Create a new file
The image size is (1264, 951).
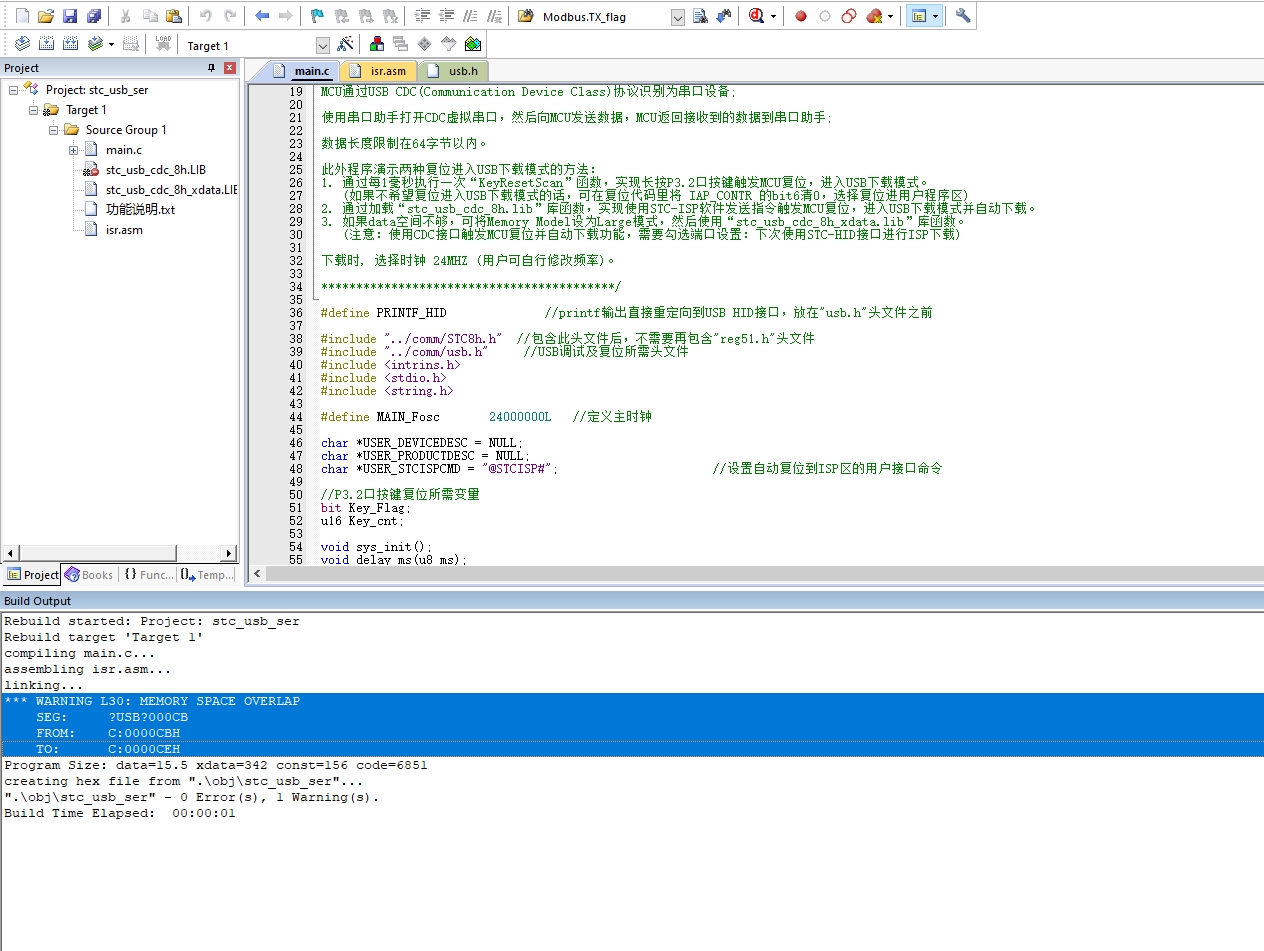click(x=21, y=16)
